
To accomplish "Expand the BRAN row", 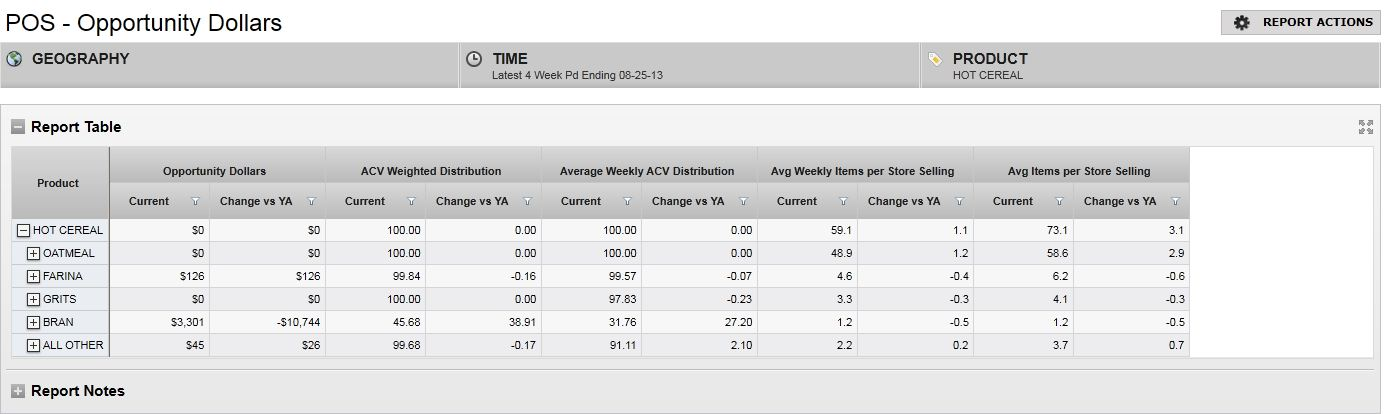I will (x=33, y=322).
